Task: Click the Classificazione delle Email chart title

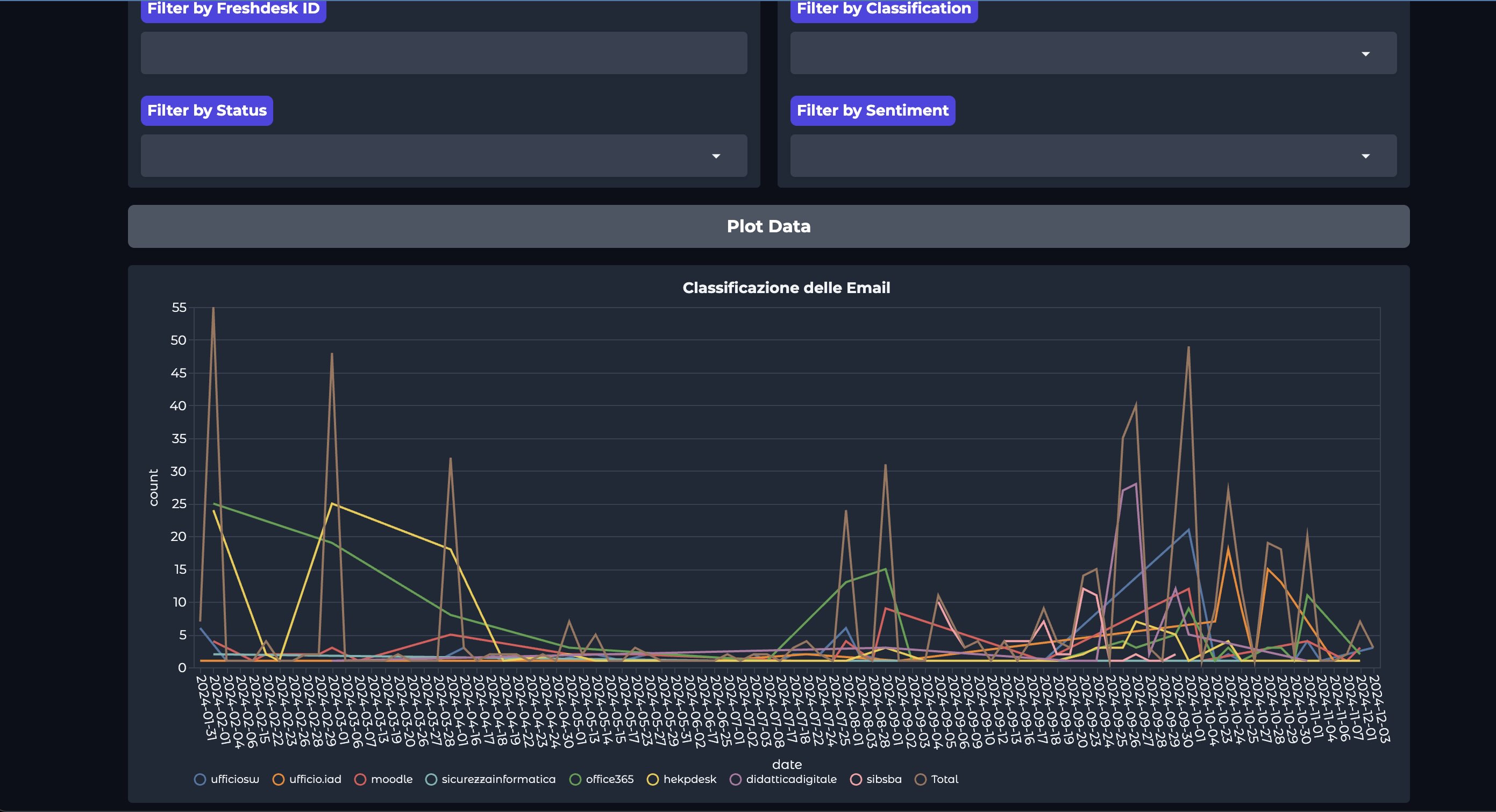Action: click(786, 288)
